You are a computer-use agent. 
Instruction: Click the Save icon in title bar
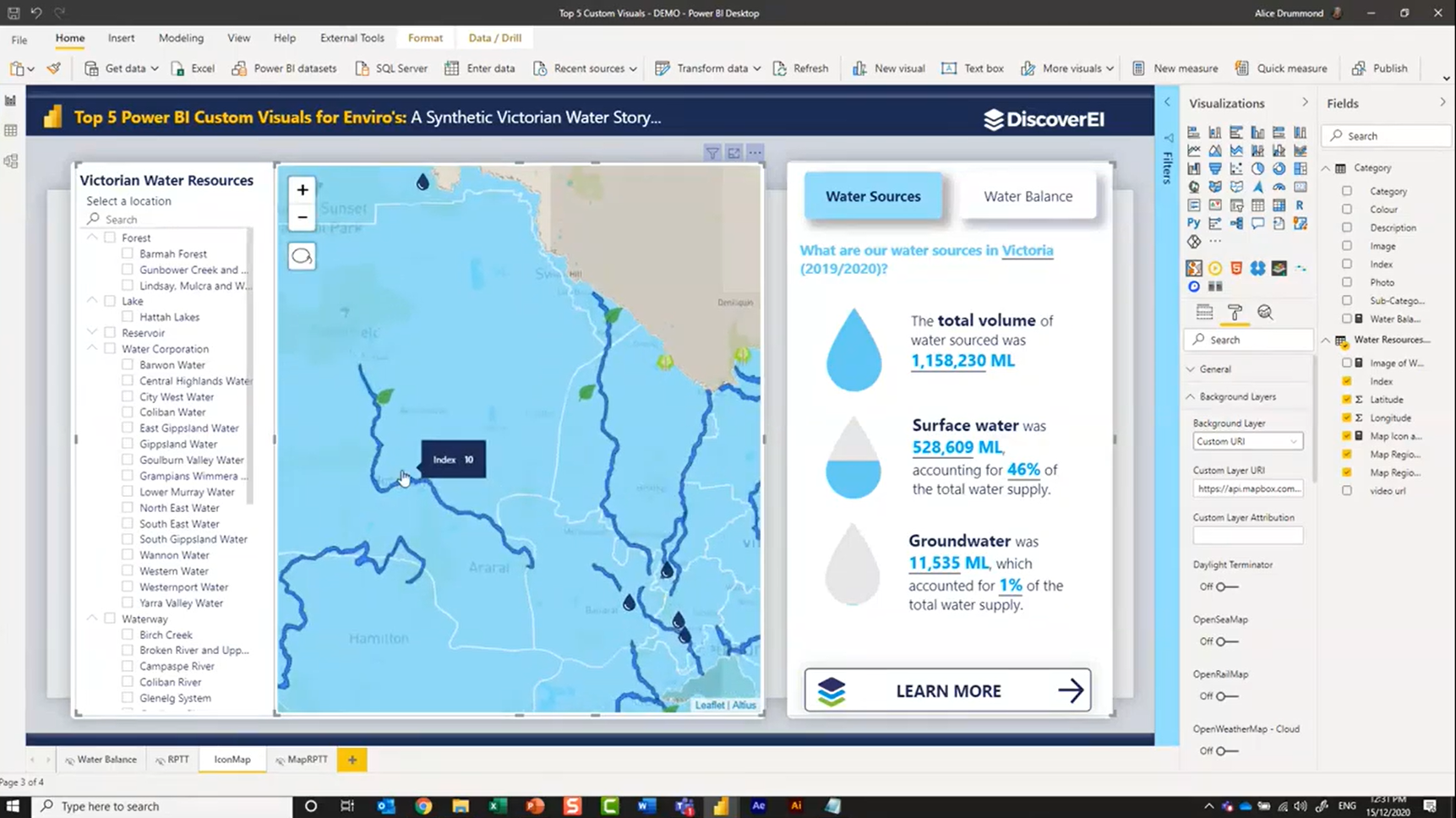(14, 13)
